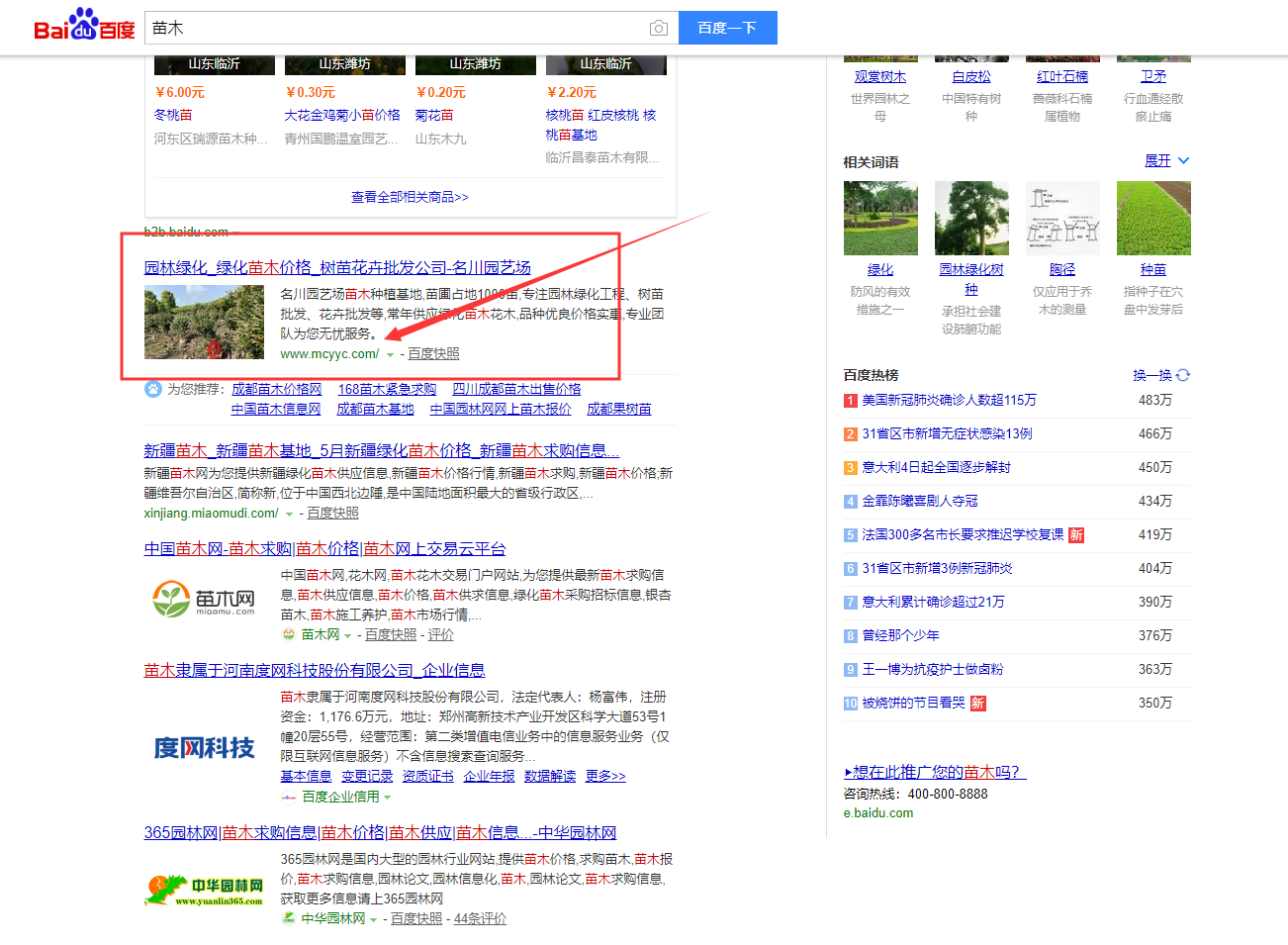This screenshot has width=1288, height=945.
Task: Open camera image search icon
Action: coord(659,28)
